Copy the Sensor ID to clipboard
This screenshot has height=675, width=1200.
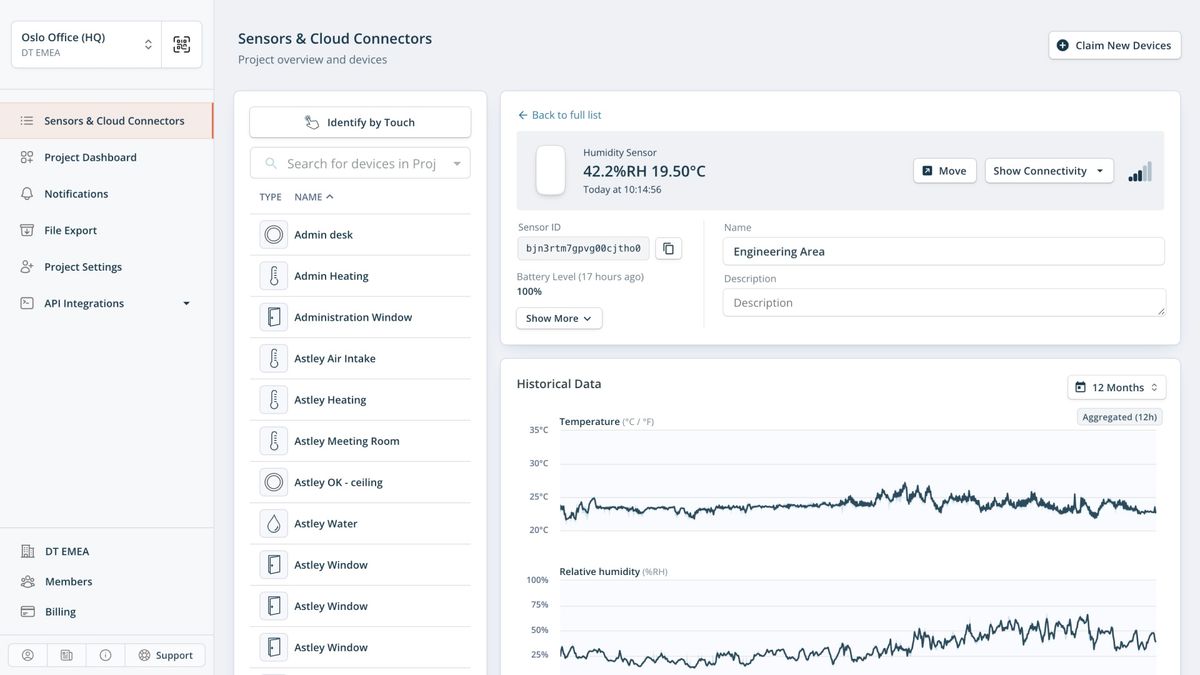click(668, 248)
